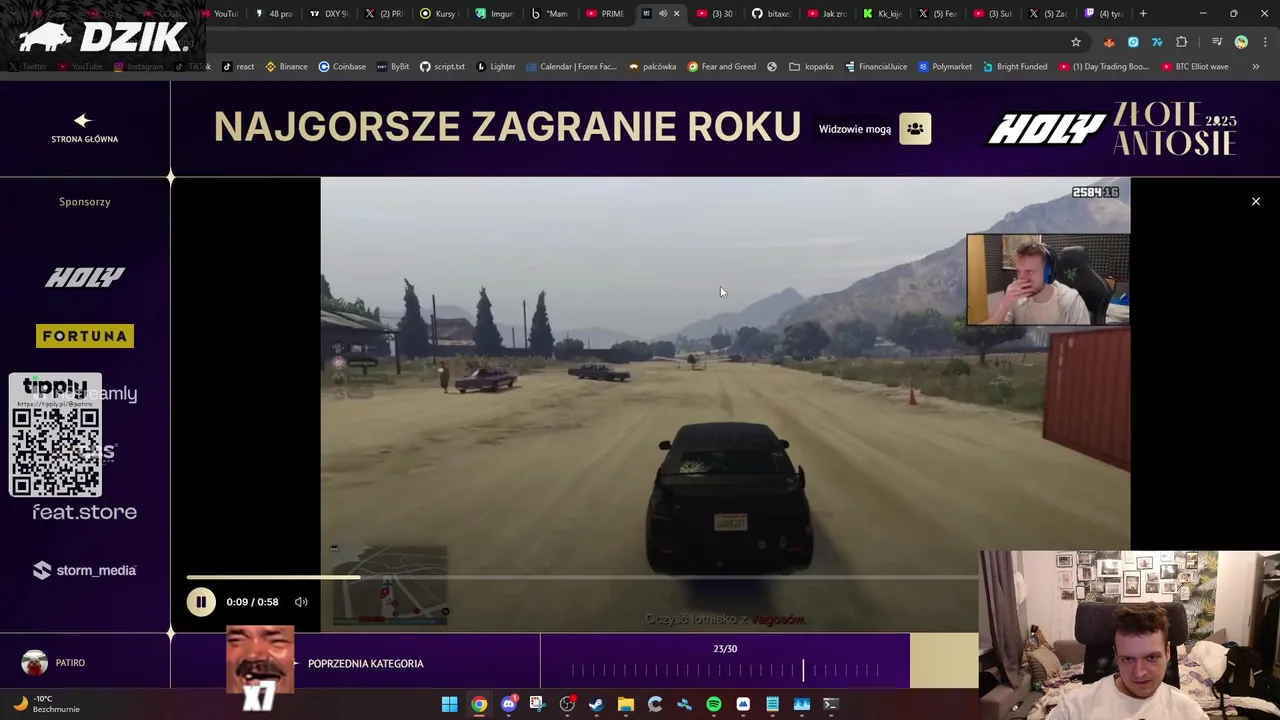
Task: Open the Bright Funded bookmark
Action: [x=1015, y=67]
